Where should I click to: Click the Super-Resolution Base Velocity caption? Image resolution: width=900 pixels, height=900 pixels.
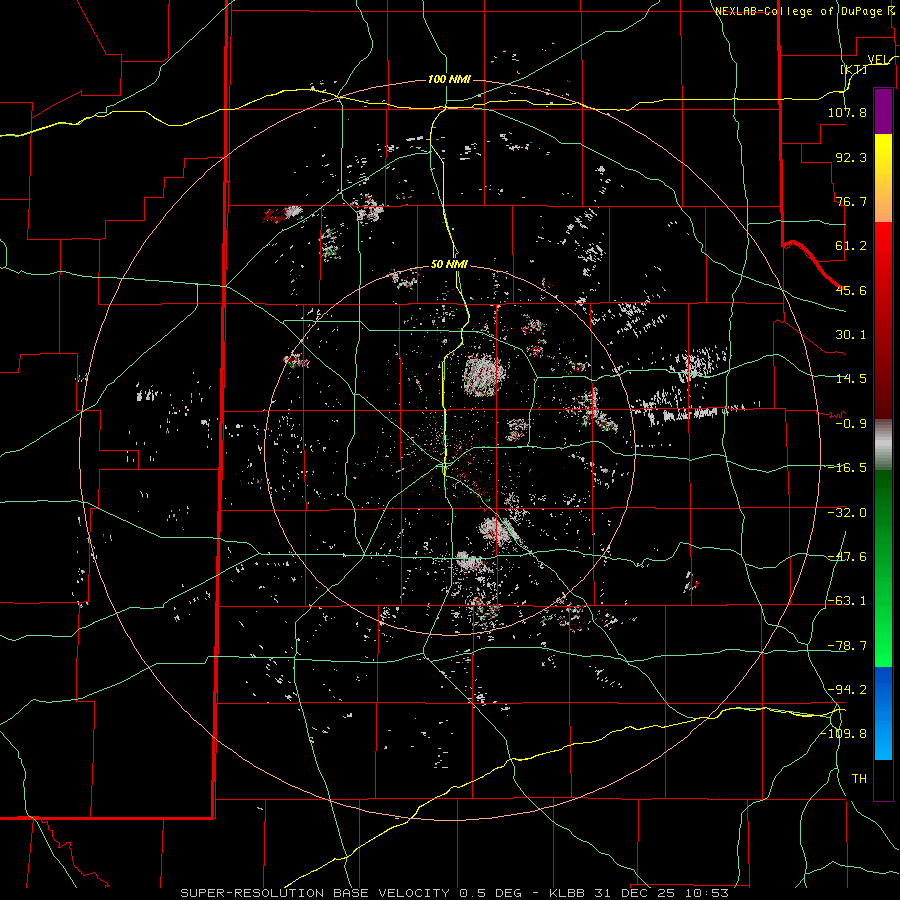(x=455, y=893)
